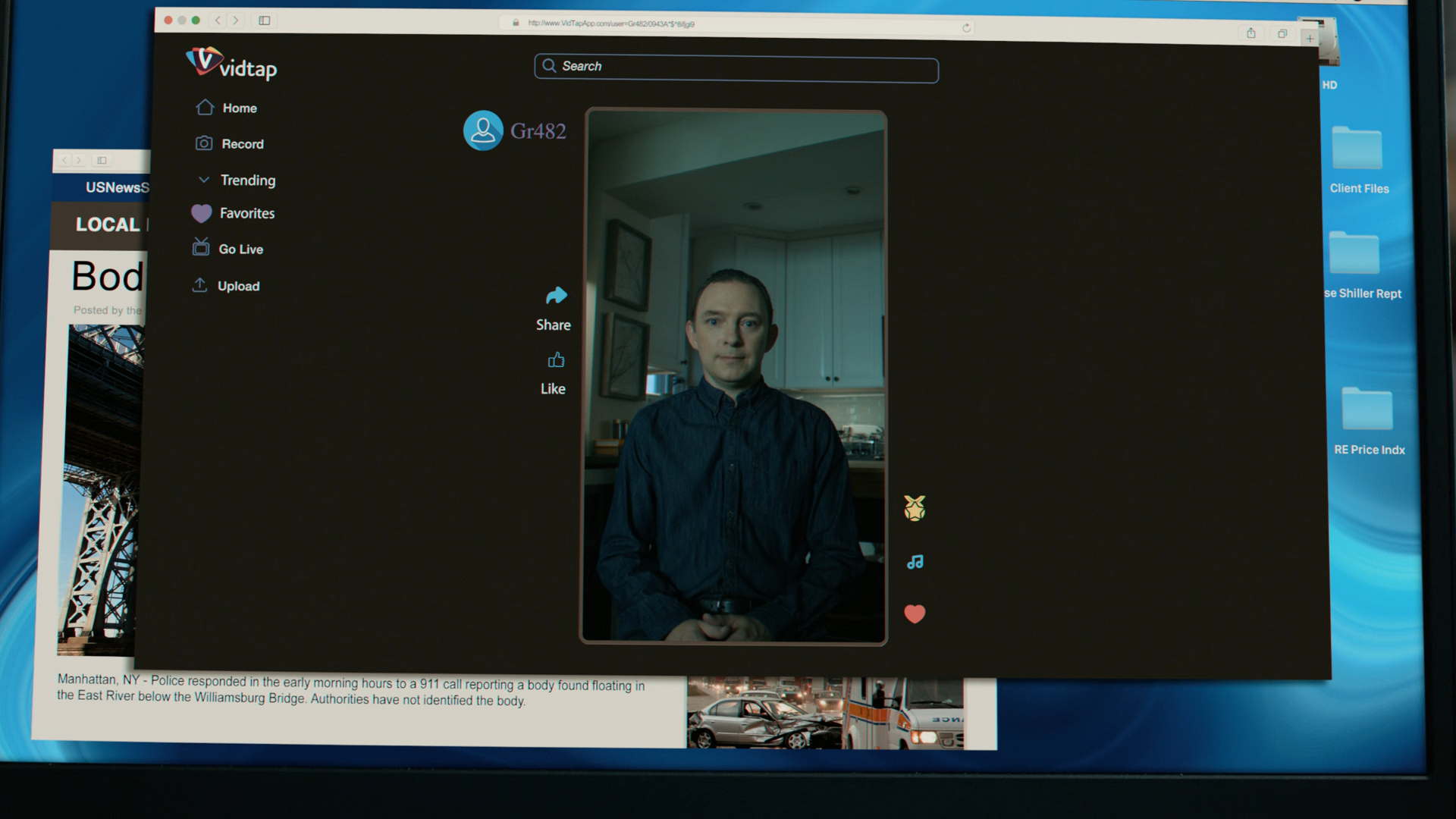Click the music note icon

(x=915, y=562)
